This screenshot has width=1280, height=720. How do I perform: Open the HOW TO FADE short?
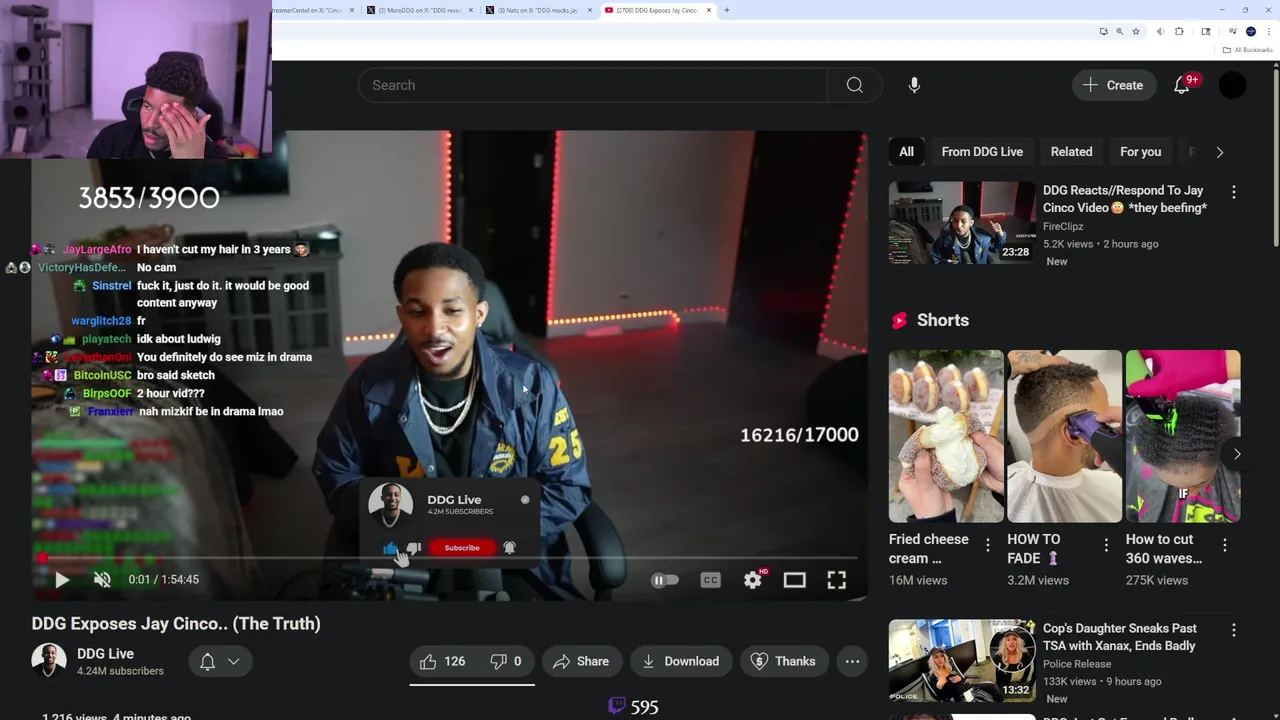point(1064,436)
